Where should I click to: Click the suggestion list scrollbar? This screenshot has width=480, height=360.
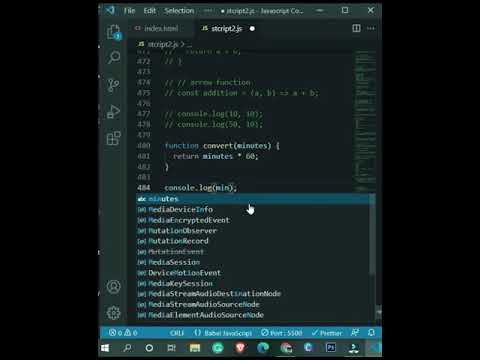point(372,233)
